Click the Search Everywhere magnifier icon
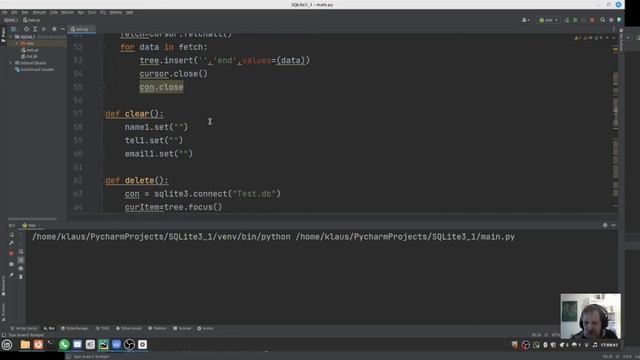This screenshot has height=360, width=640. click(x=602, y=20)
